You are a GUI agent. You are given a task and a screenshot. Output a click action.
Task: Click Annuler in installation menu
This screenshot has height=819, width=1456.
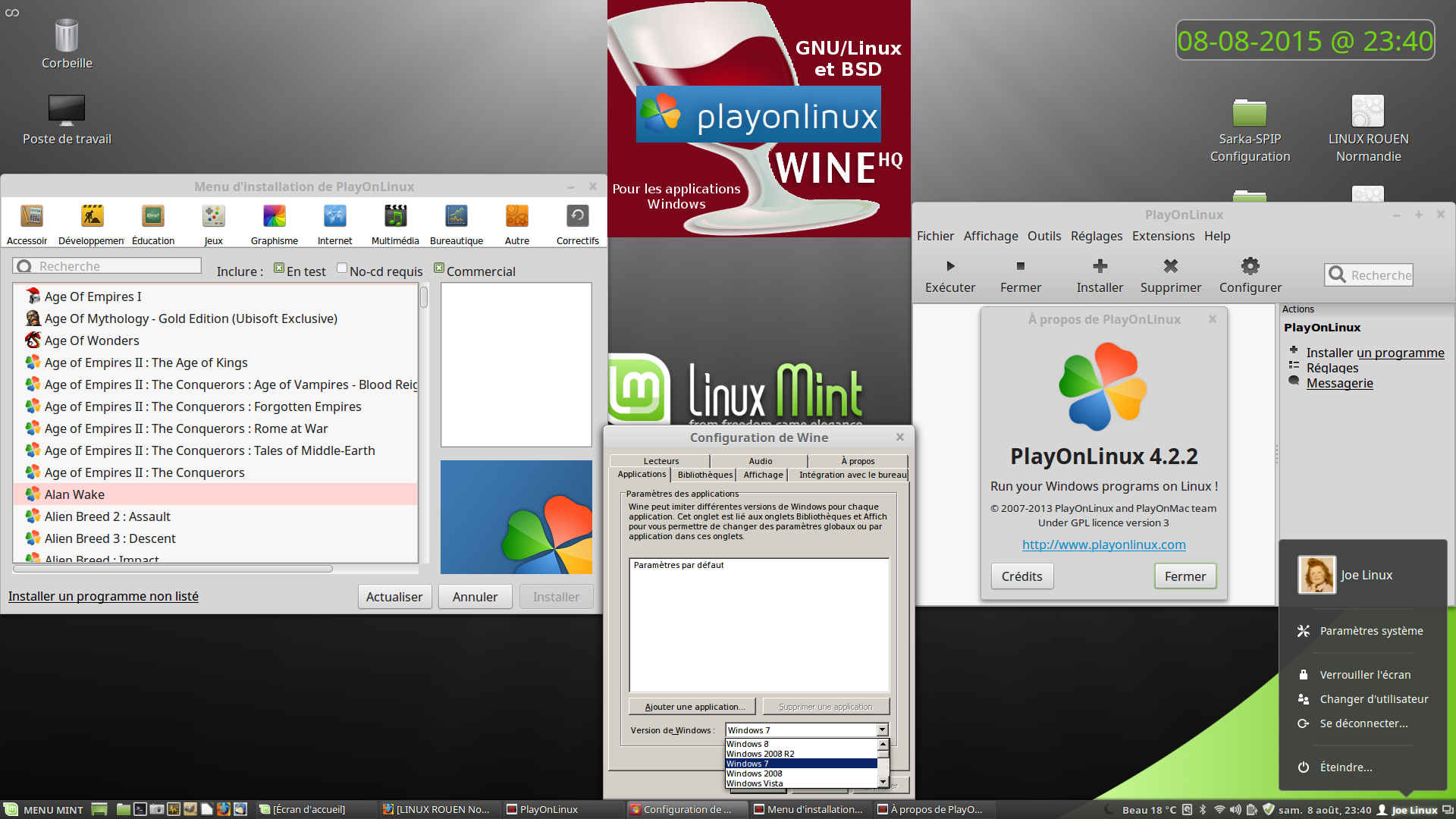tap(475, 597)
